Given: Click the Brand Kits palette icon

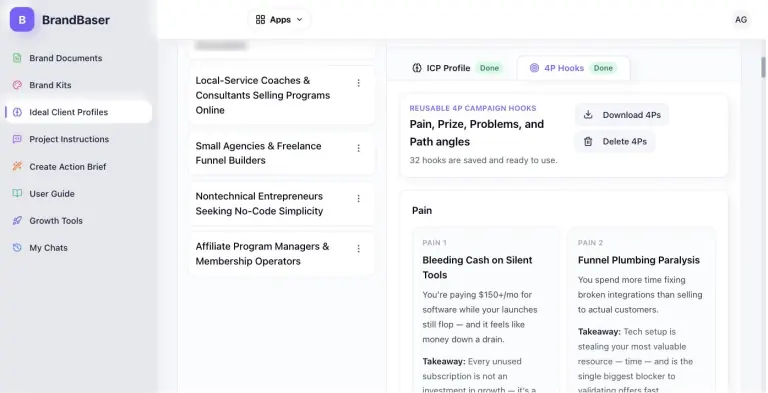Looking at the screenshot, I should (x=17, y=85).
